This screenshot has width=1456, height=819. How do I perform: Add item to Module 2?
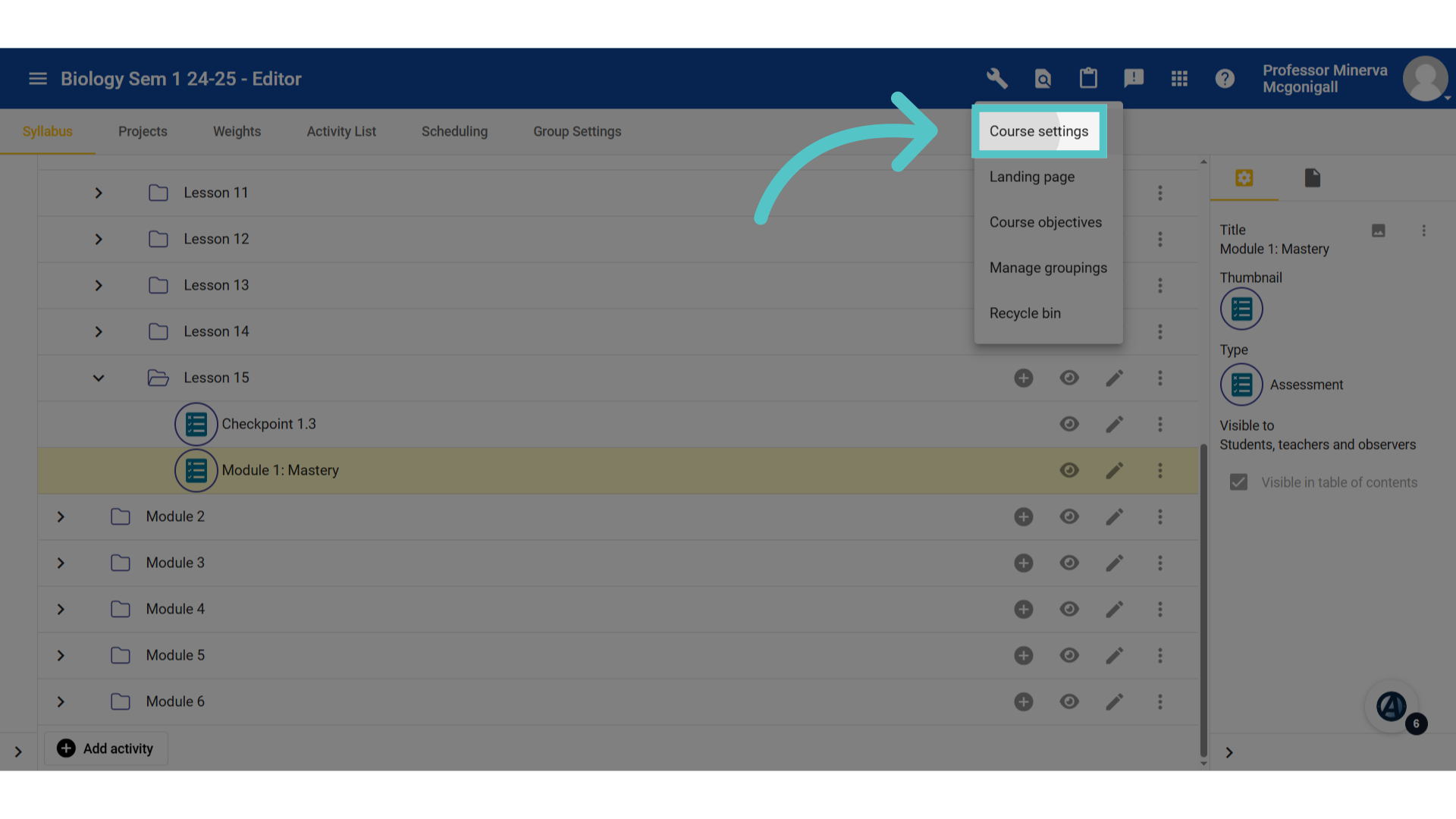coord(1024,516)
